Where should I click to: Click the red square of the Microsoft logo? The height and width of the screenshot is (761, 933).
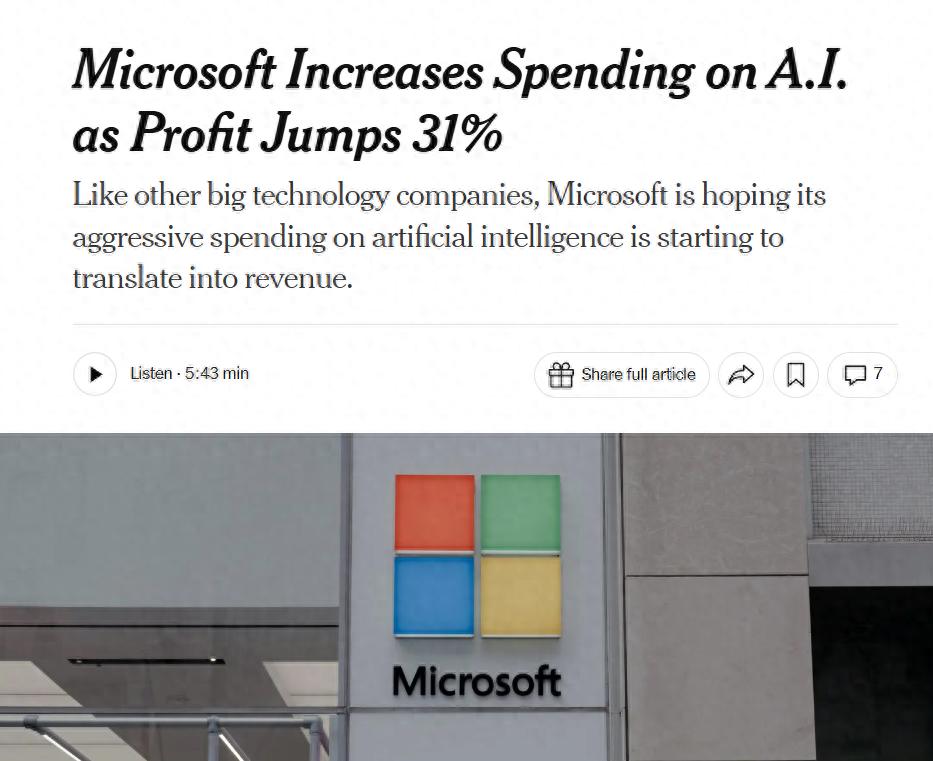click(x=435, y=512)
